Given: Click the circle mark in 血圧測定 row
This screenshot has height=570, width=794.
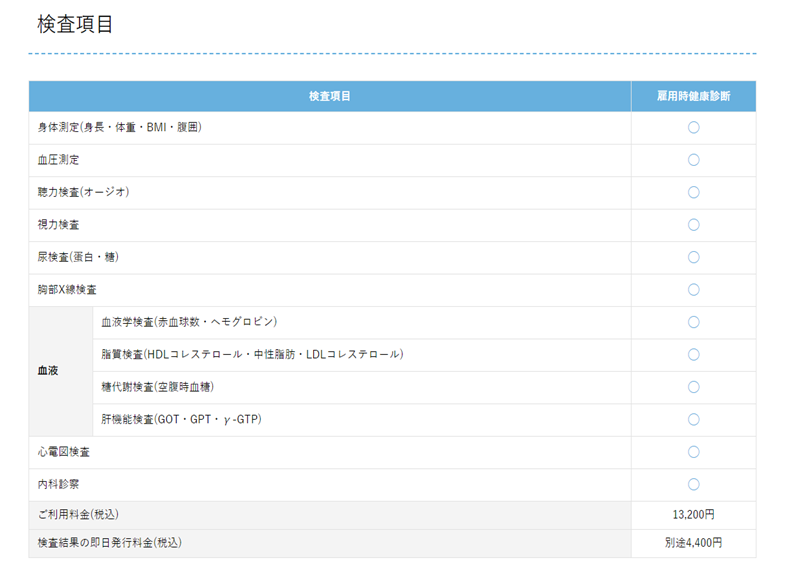Looking at the screenshot, I should pyautogui.click(x=693, y=160).
